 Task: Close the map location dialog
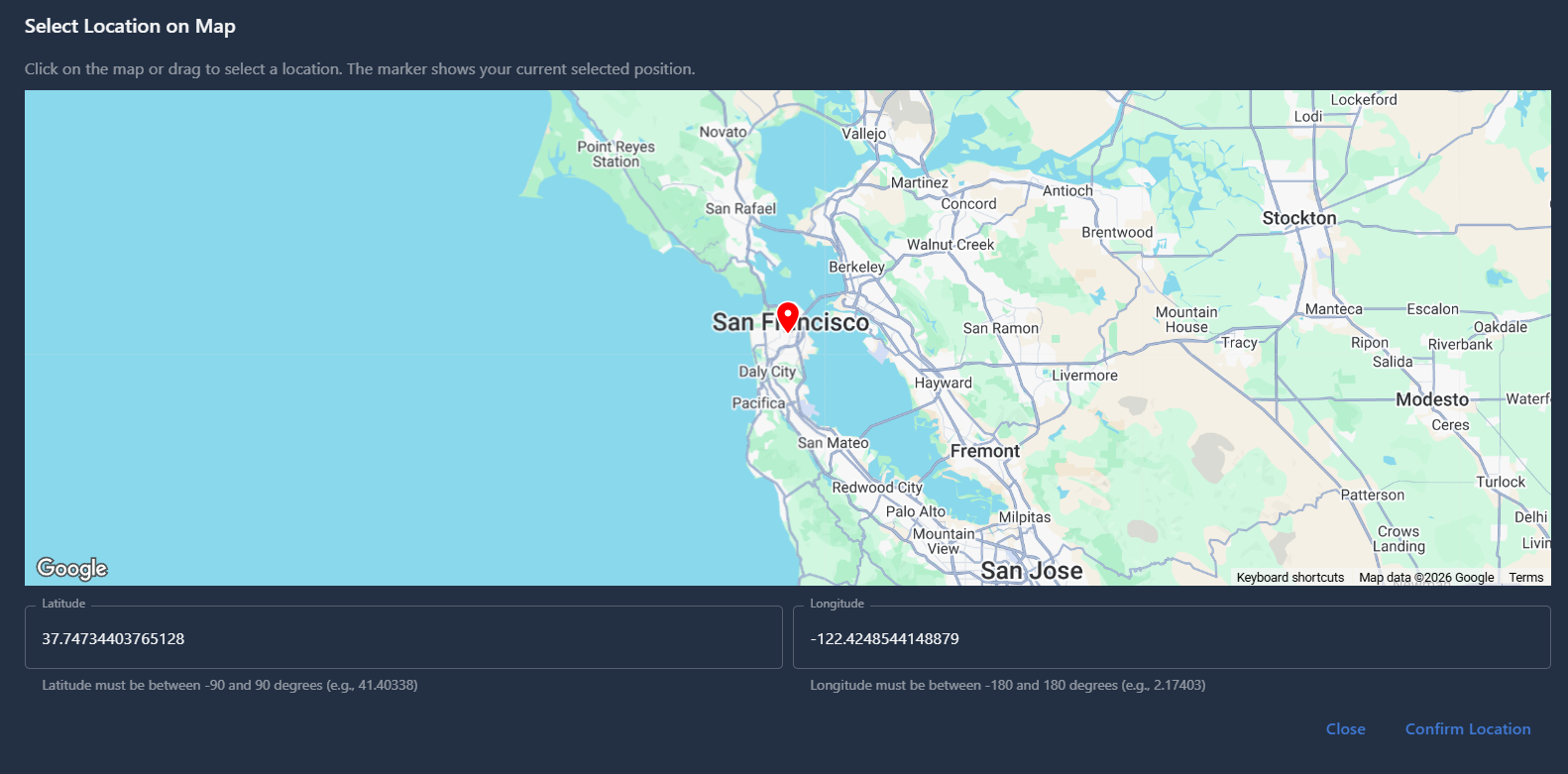pos(1346,728)
